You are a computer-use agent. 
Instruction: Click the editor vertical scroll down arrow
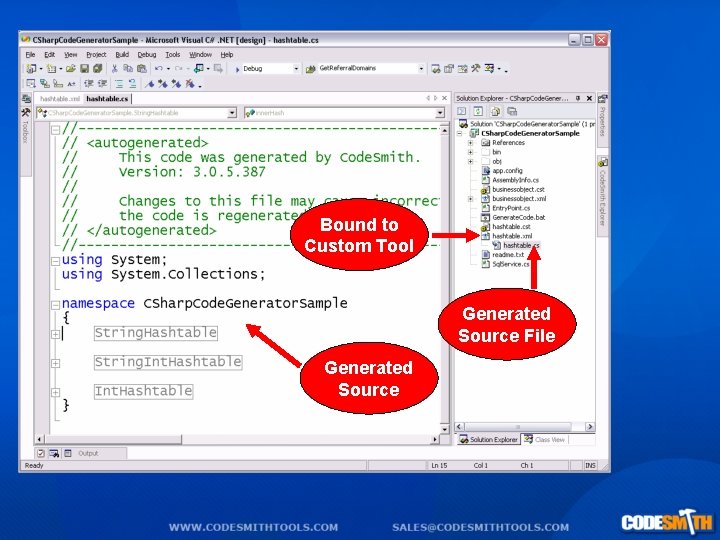point(444,429)
